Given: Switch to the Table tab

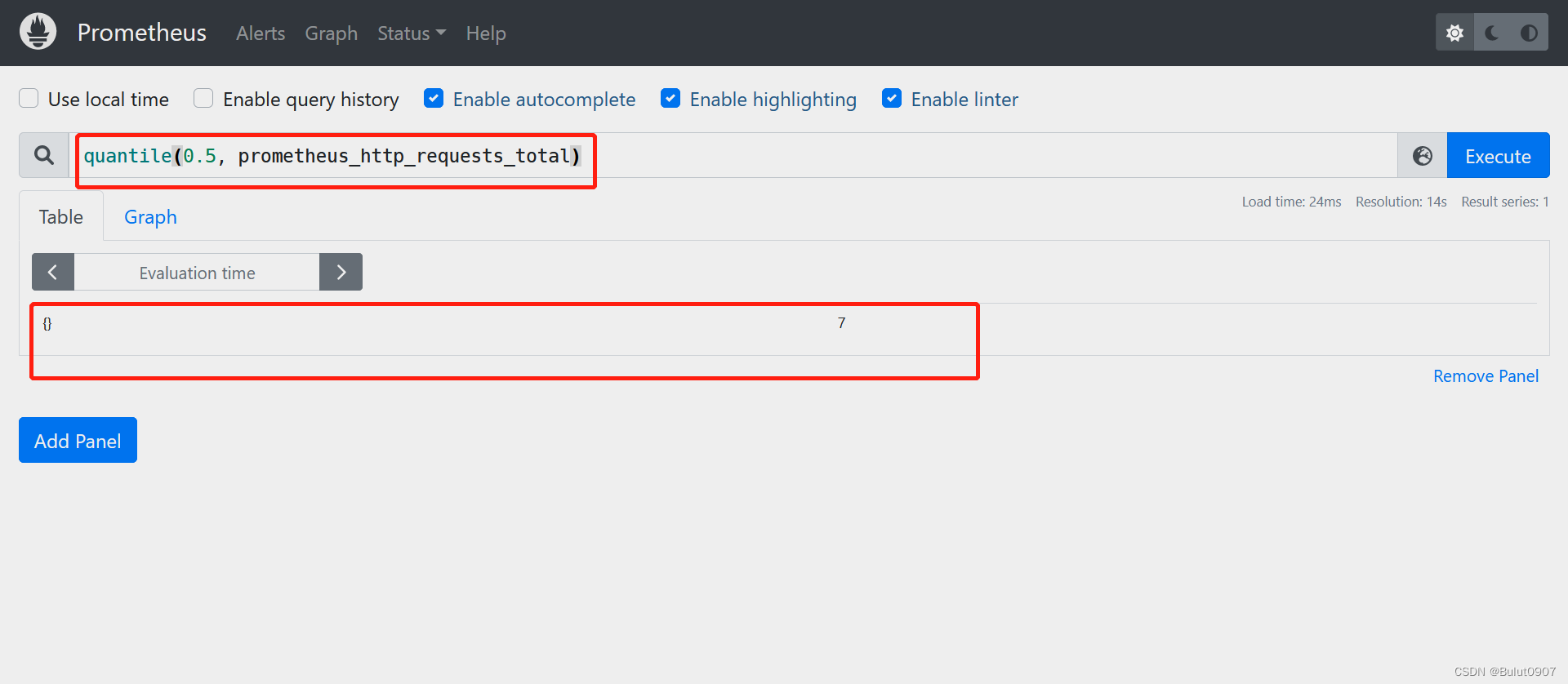Looking at the screenshot, I should click(61, 216).
